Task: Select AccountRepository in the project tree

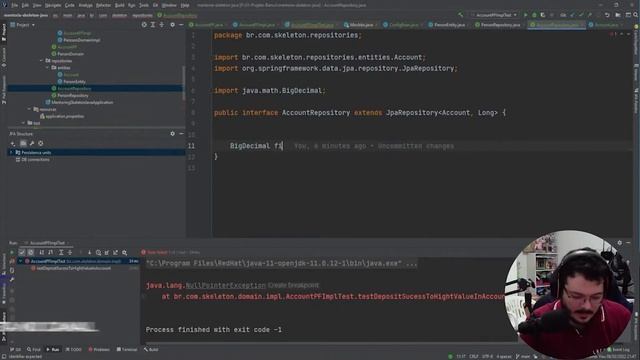Action: click(x=74, y=88)
